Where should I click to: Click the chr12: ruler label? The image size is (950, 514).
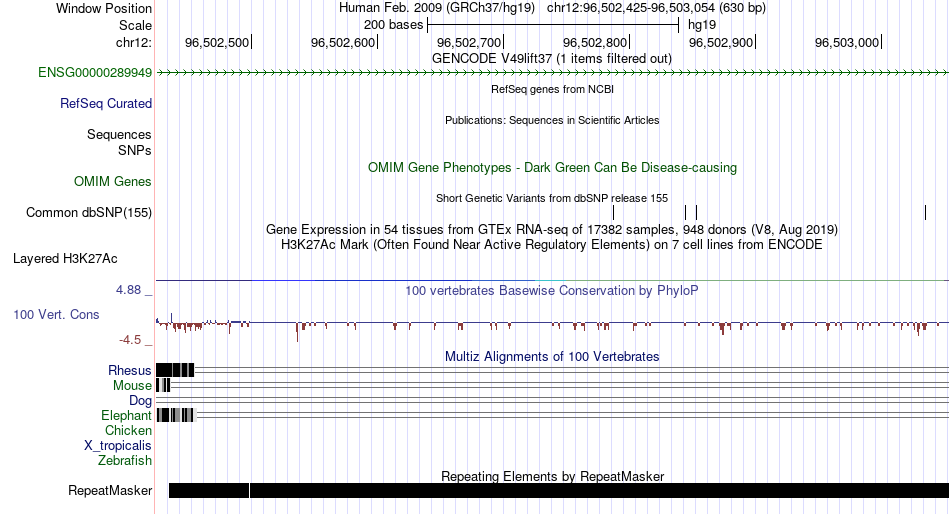134,42
